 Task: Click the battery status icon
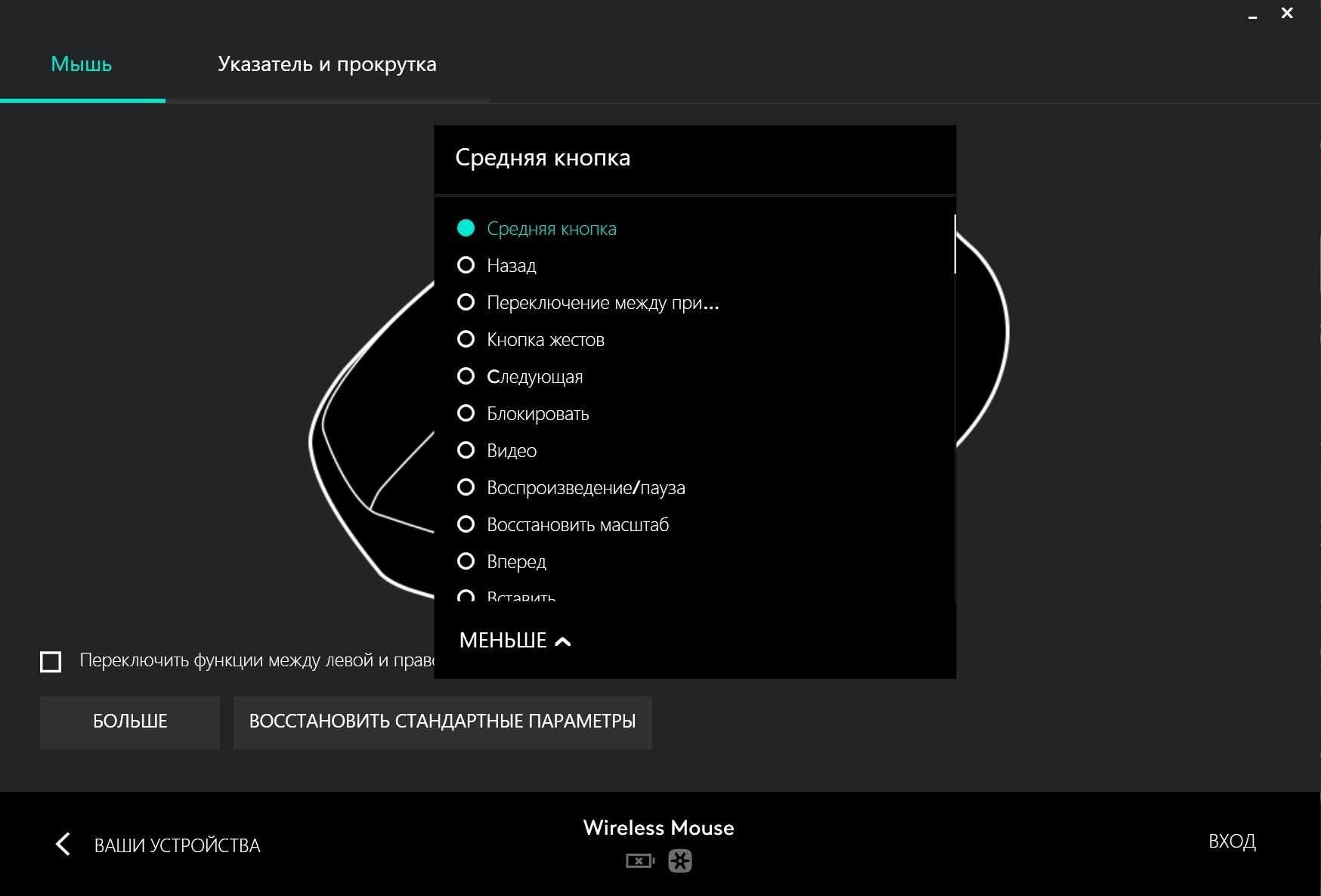[x=639, y=860]
